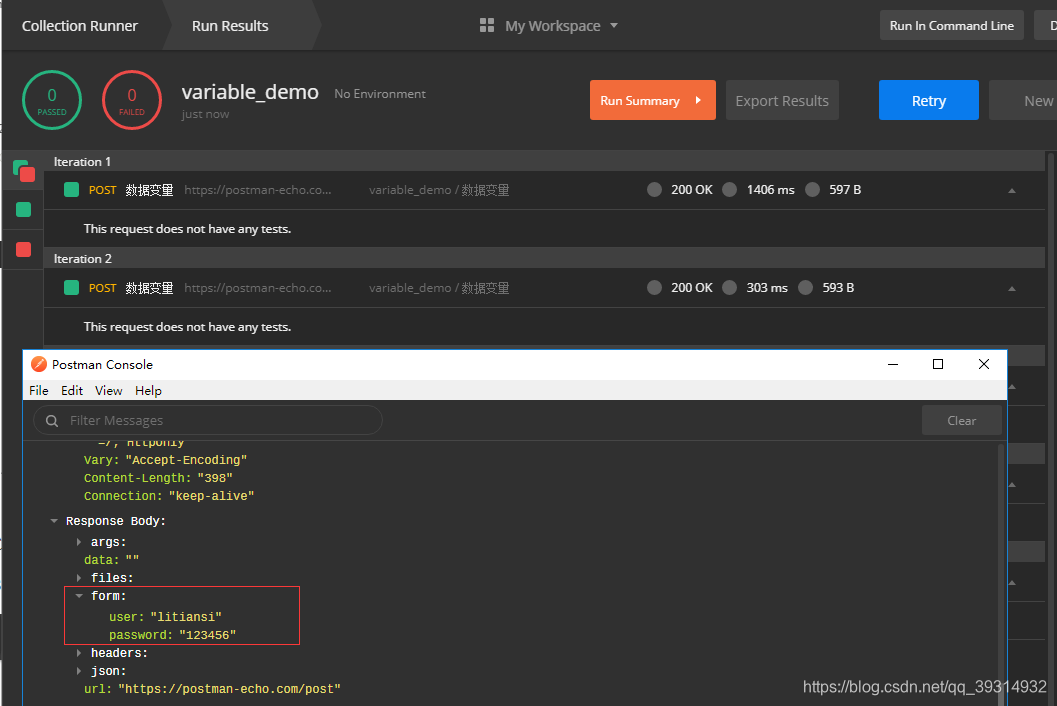The width and height of the screenshot is (1057, 706).
Task: Collapse the Response Body section
Action: 54,521
